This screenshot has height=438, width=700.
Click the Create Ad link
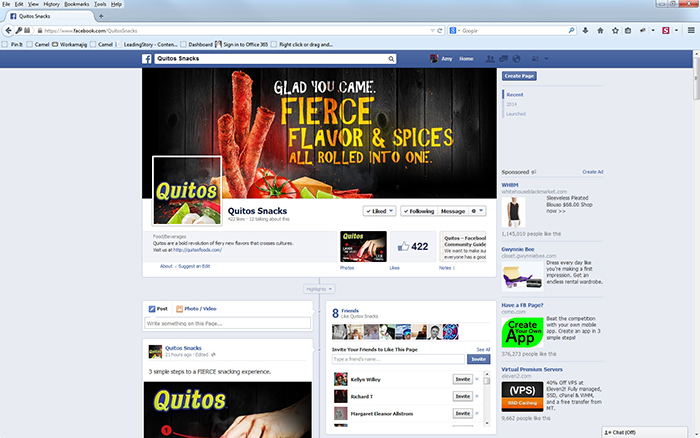click(592, 172)
